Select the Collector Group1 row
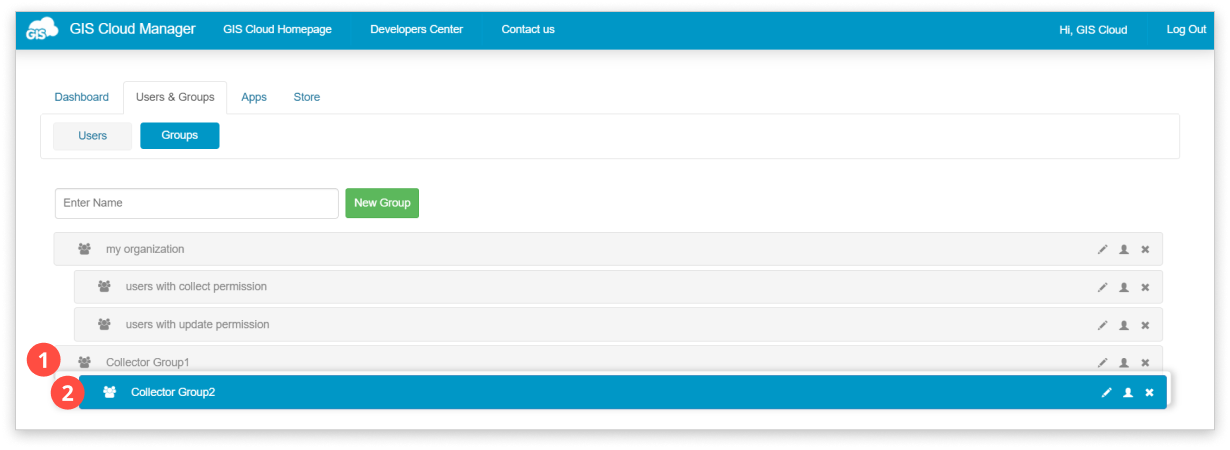Viewport: 1230px width, 450px height. point(608,361)
